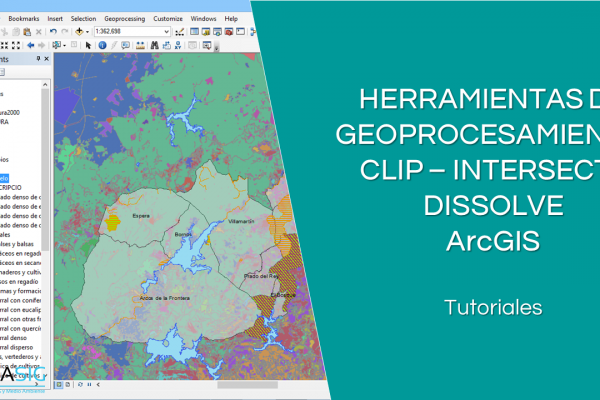
Task: Pin the Table of Contents panel
Action: (x=38, y=59)
